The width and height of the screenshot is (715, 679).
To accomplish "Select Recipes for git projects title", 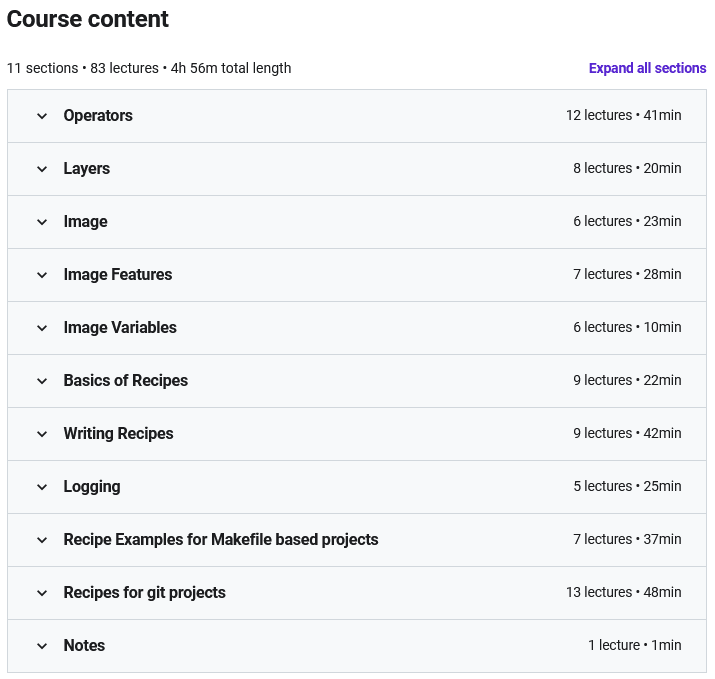I will click(x=144, y=592).
